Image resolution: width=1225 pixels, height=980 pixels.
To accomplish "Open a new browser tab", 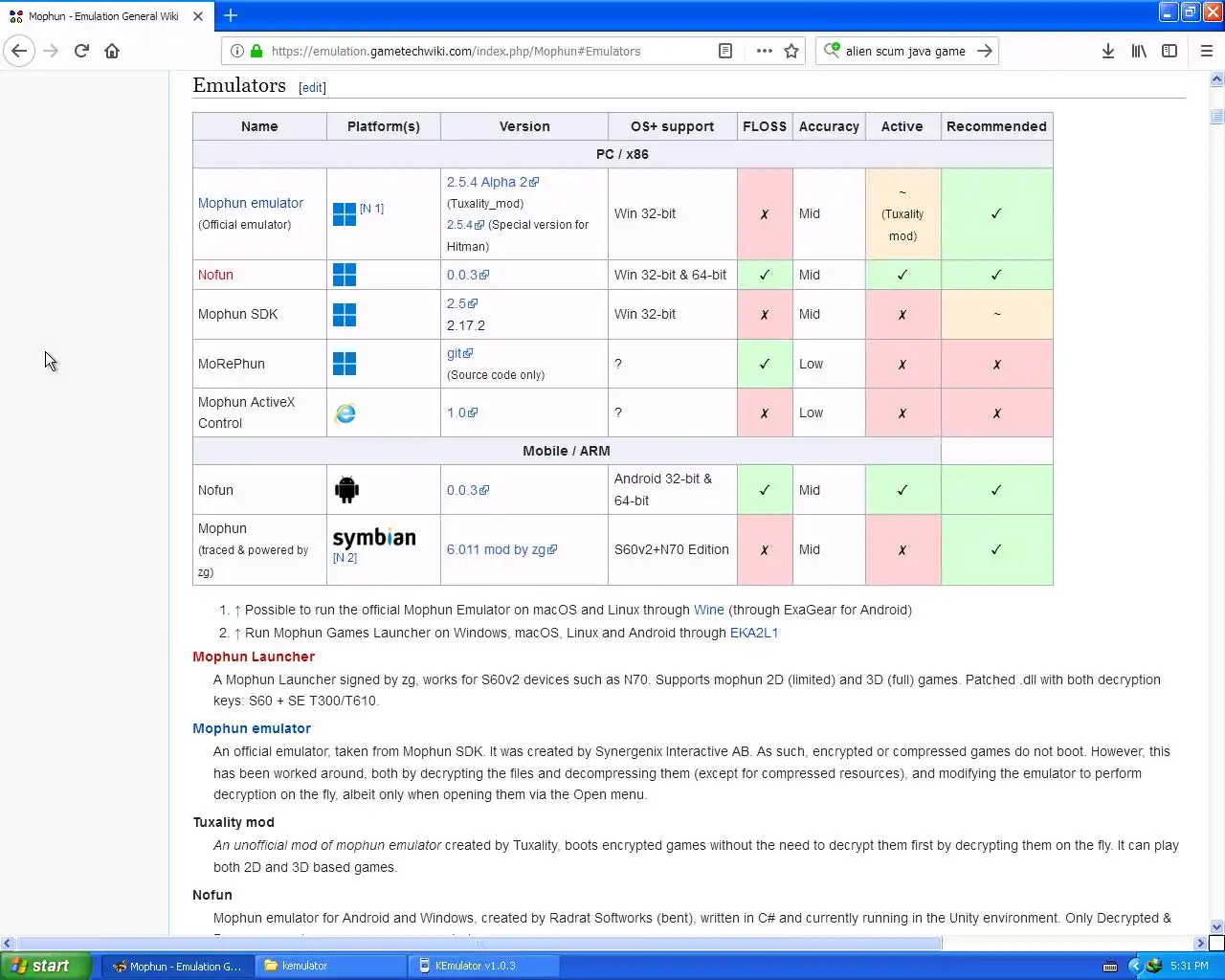I will [231, 15].
